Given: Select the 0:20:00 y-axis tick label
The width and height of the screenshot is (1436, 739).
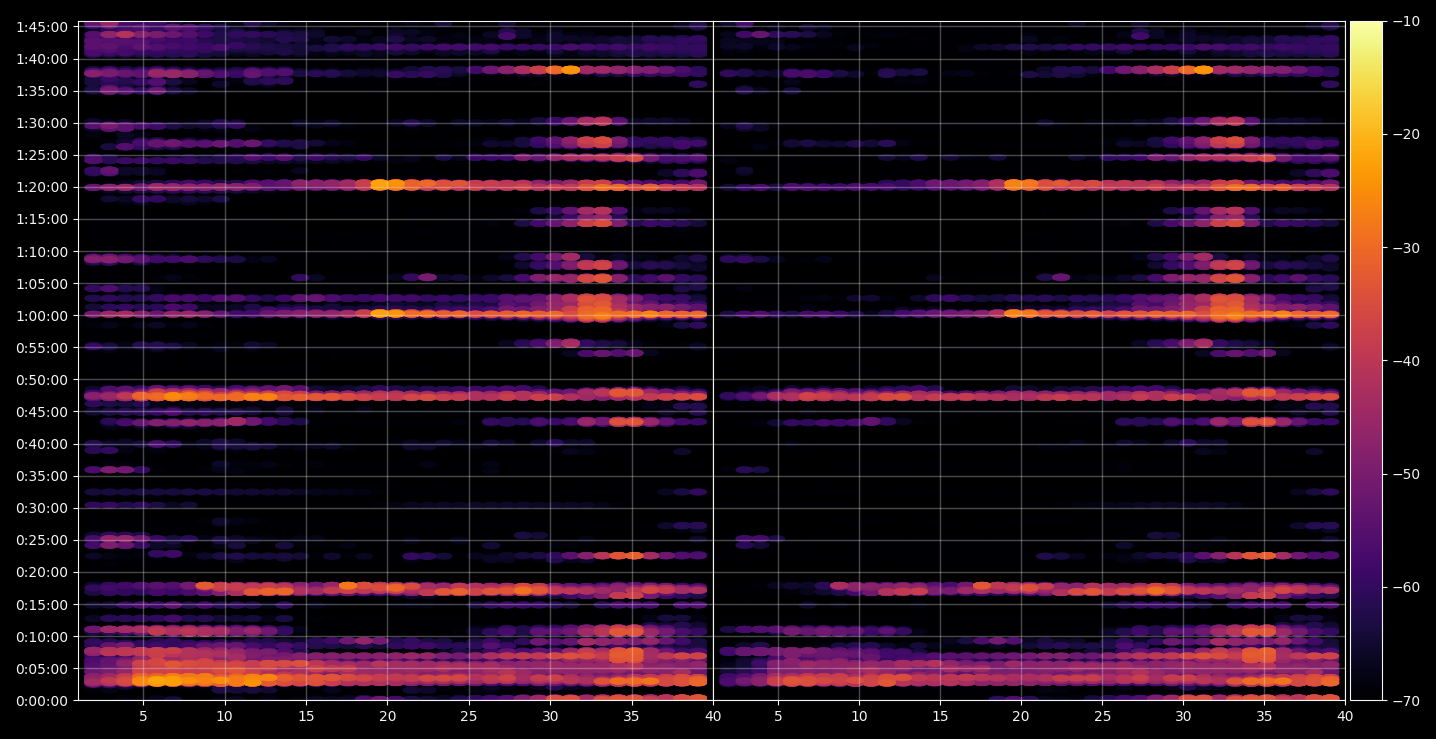Looking at the screenshot, I should coord(41,572).
